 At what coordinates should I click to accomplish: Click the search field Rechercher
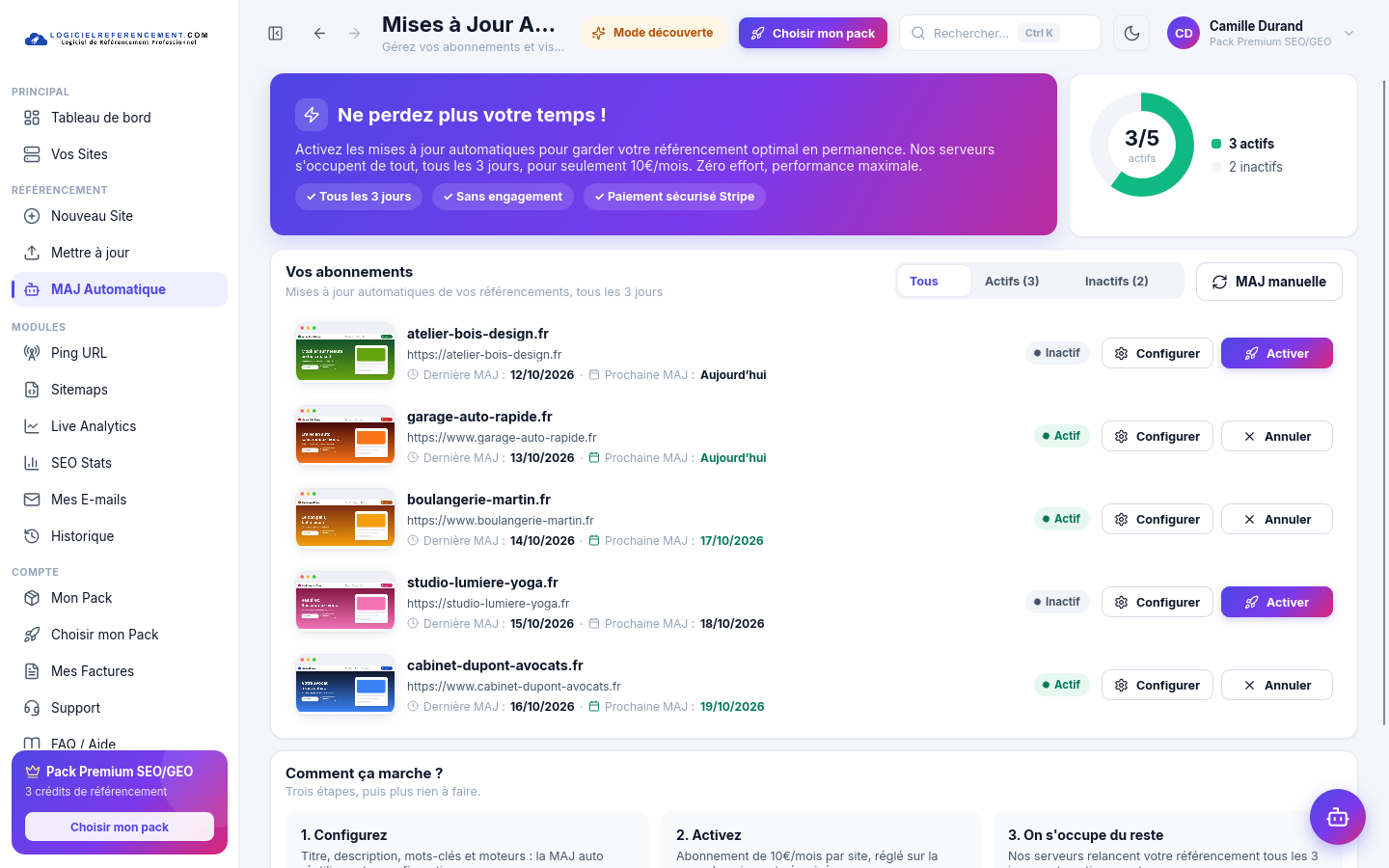pyautogui.click(x=1000, y=33)
